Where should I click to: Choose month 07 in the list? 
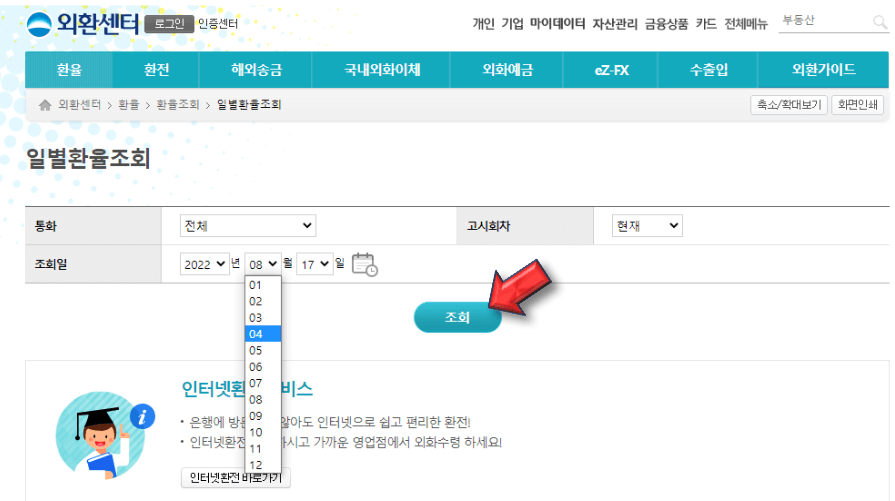pos(263,383)
